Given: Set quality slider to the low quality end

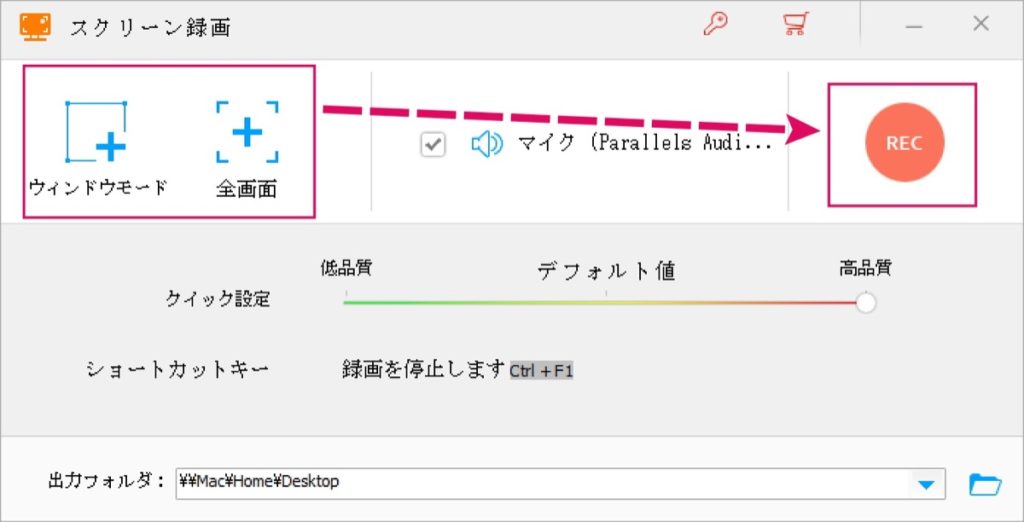Looking at the screenshot, I should (x=346, y=302).
